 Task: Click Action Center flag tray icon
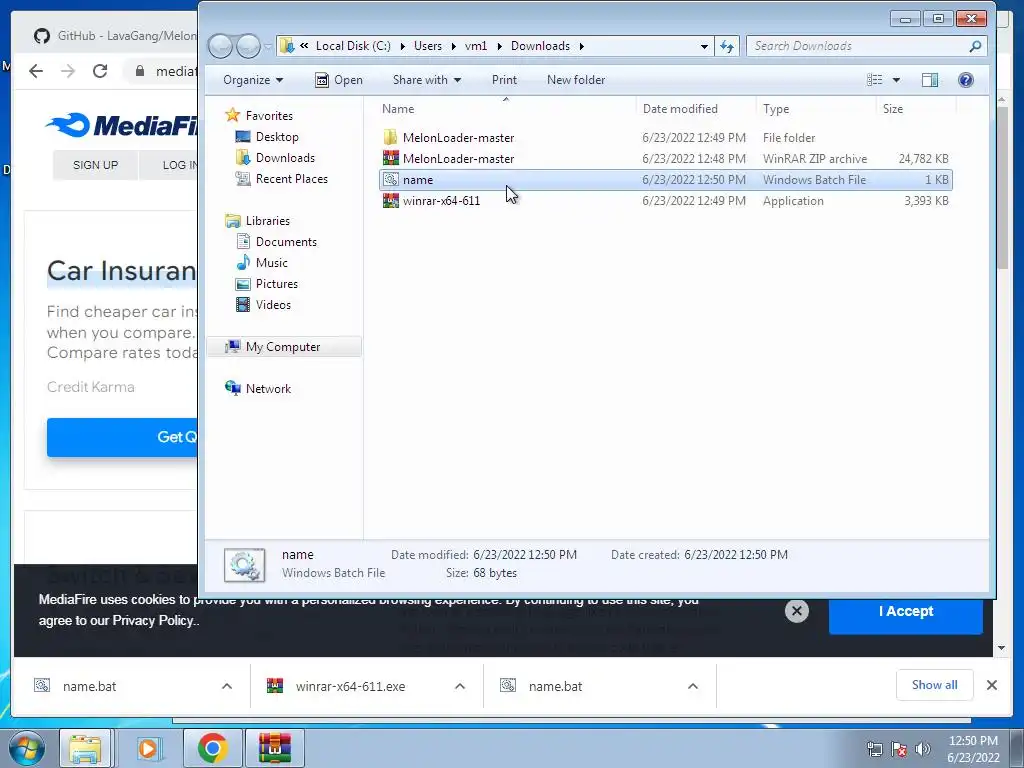coord(899,749)
